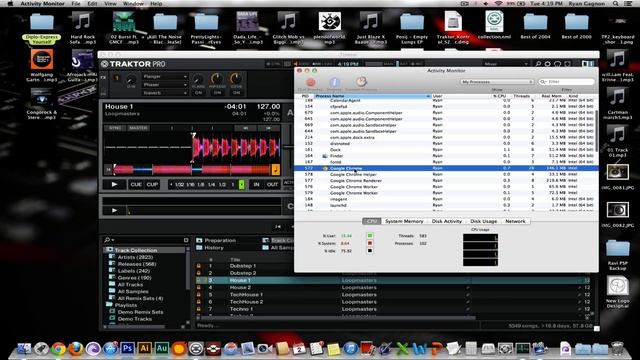Open Finder from the Dock
This screenshot has width=640, height=360.
coord(24,349)
